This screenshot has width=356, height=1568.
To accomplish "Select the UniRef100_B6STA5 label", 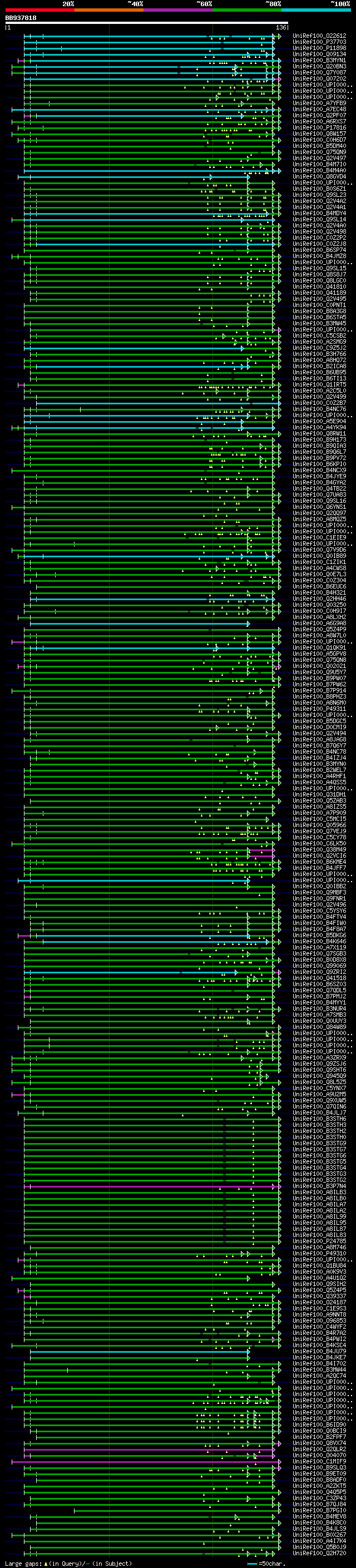I will pos(319,318).
